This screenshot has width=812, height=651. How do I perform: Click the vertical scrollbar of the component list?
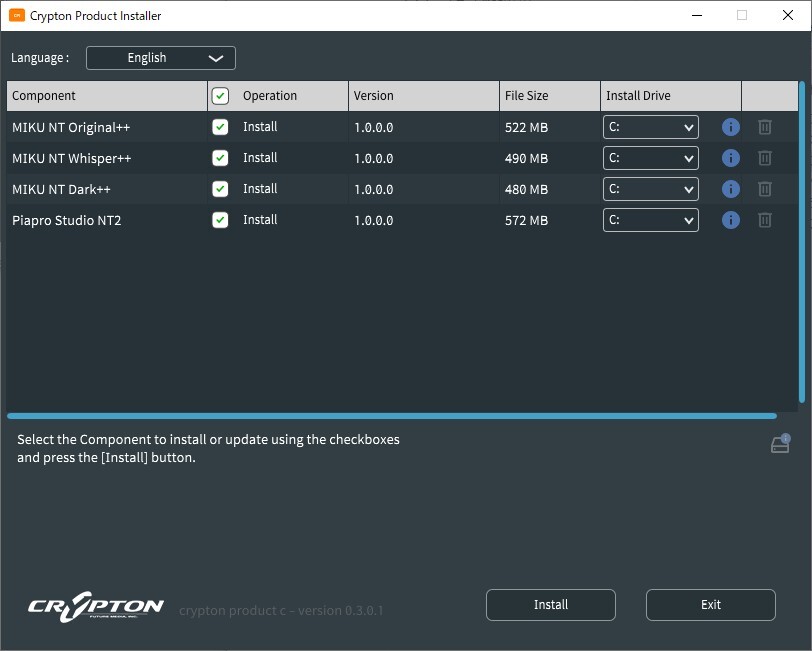point(802,242)
